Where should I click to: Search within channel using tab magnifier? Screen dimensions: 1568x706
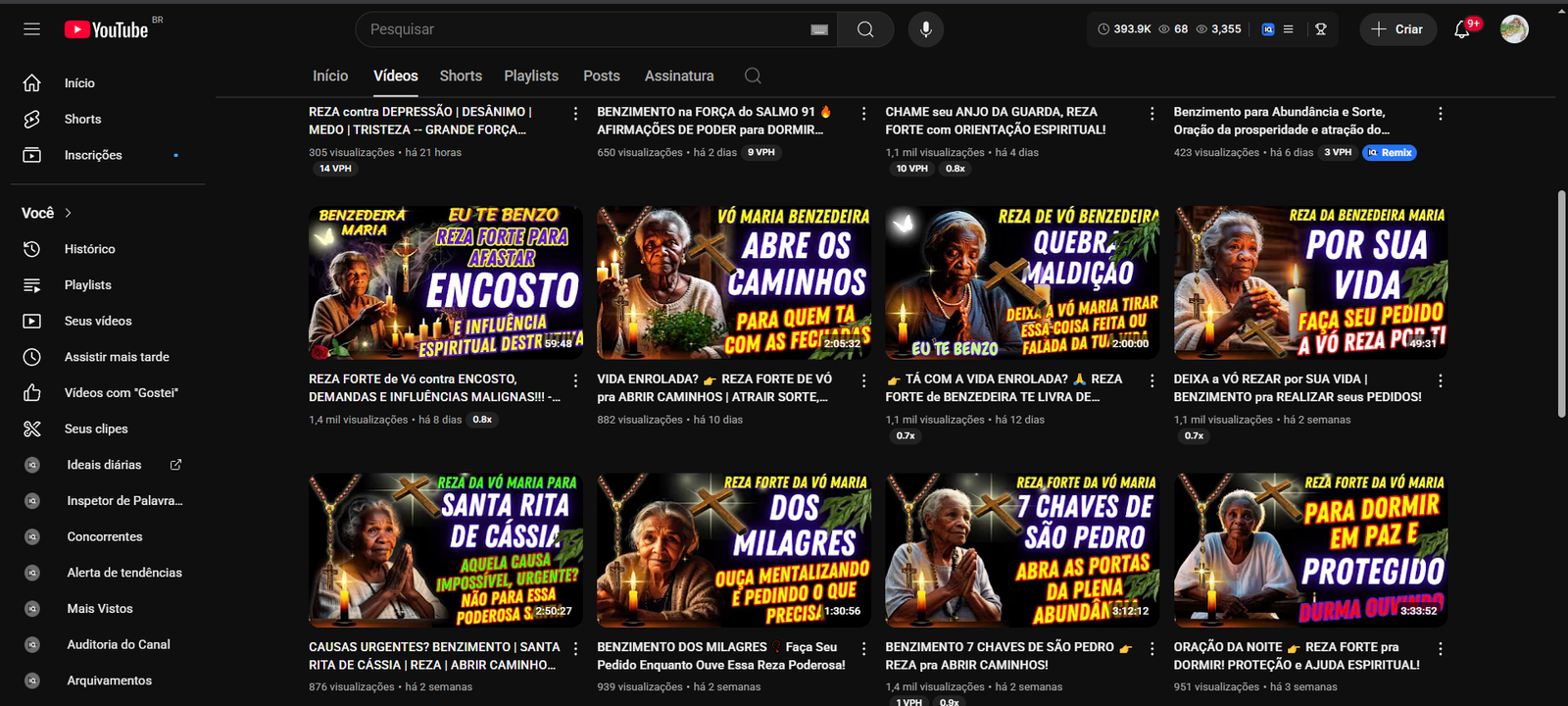click(x=753, y=76)
